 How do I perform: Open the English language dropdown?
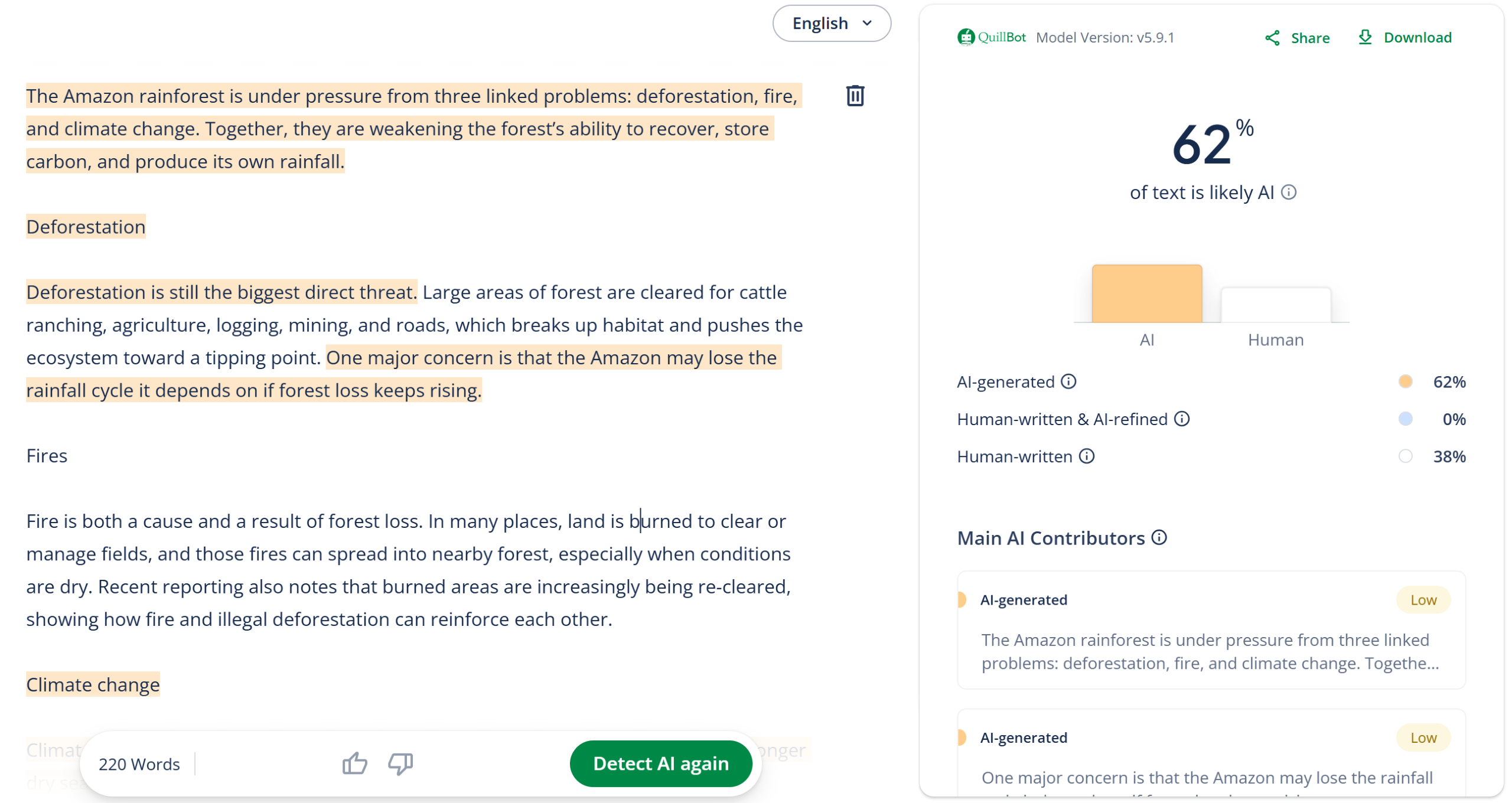(832, 24)
